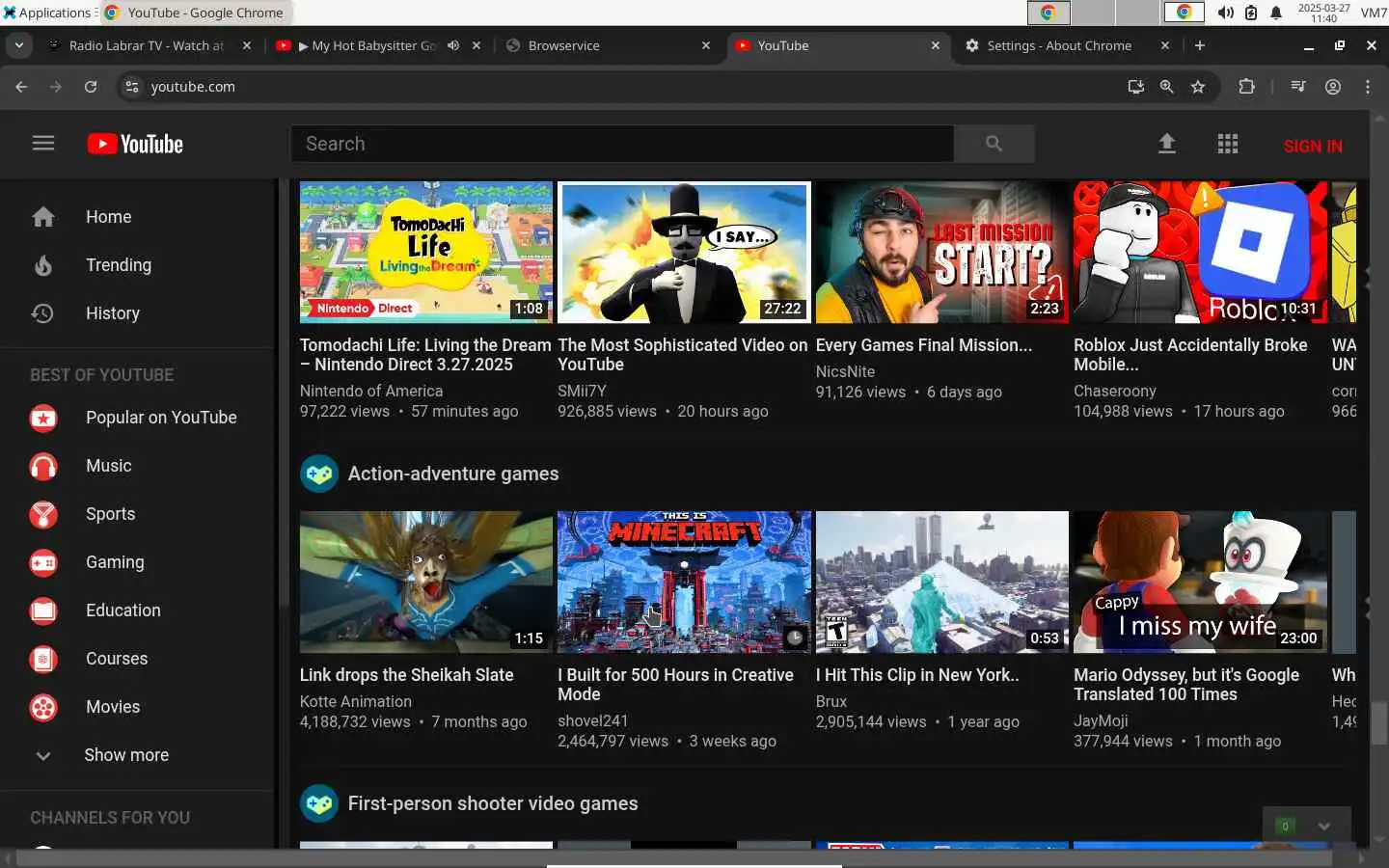1389x868 pixels.
Task: Click the search magnifier button
Action: (x=994, y=144)
